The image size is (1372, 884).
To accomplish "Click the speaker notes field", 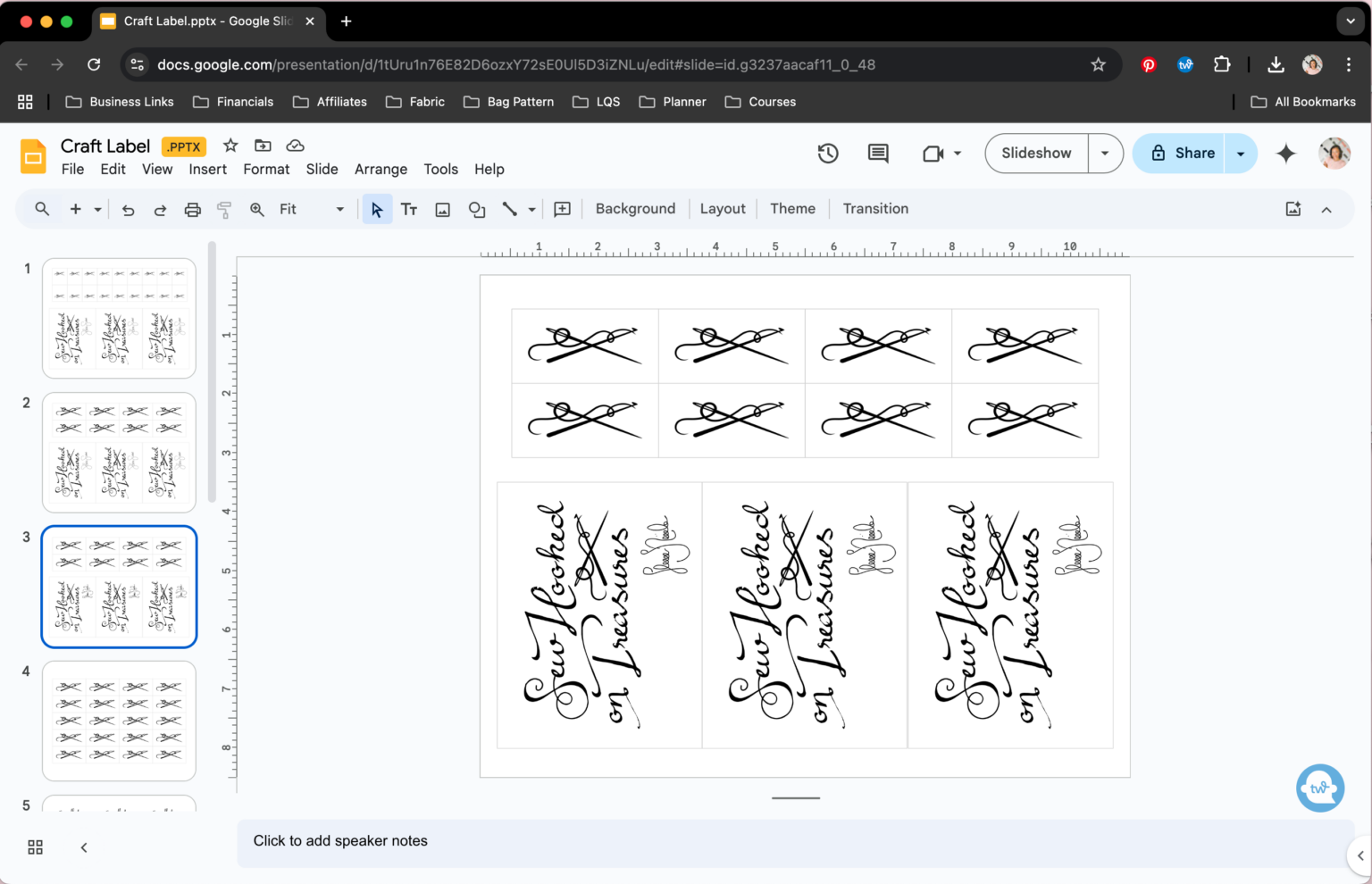I will (795, 841).
